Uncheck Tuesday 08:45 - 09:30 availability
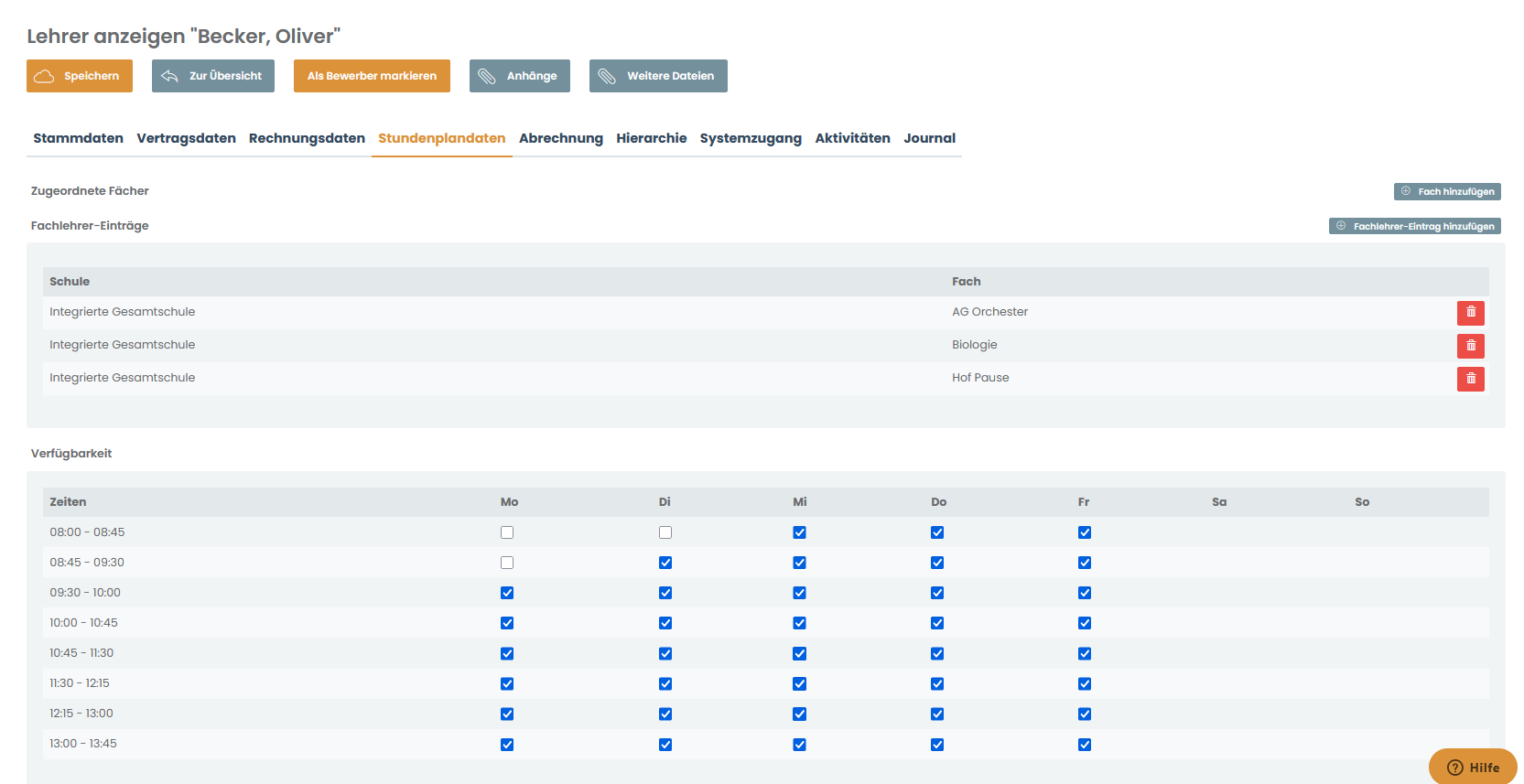 665,563
